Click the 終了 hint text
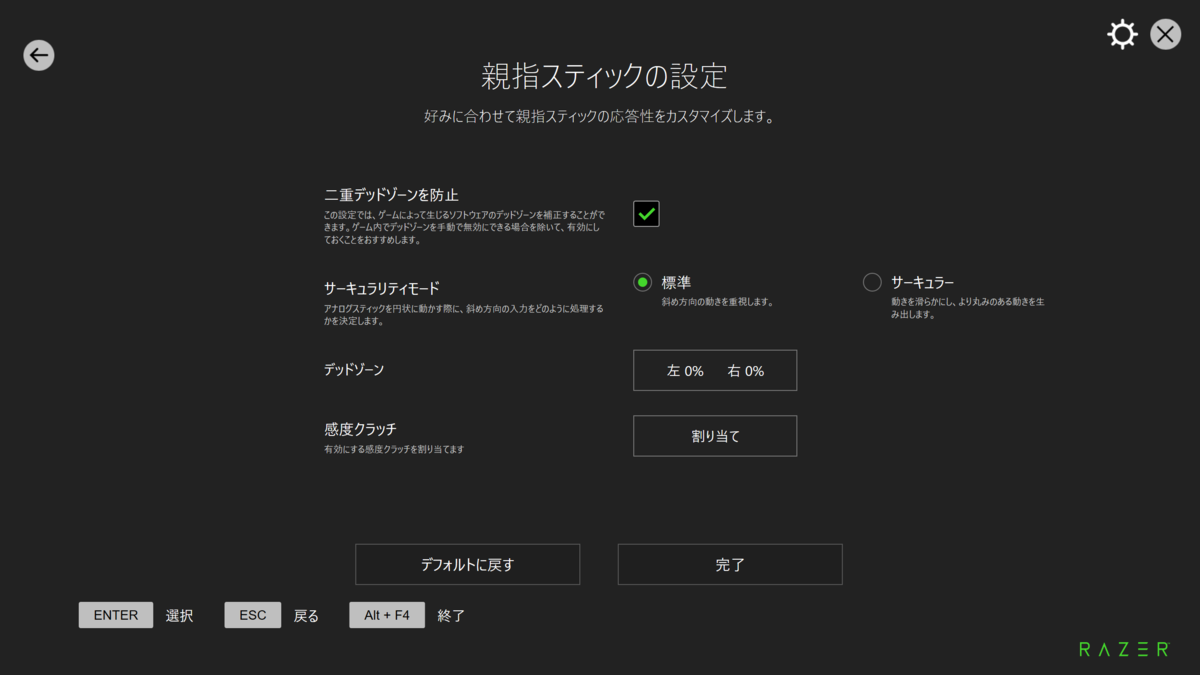Image resolution: width=1200 pixels, height=675 pixels. 452,616
